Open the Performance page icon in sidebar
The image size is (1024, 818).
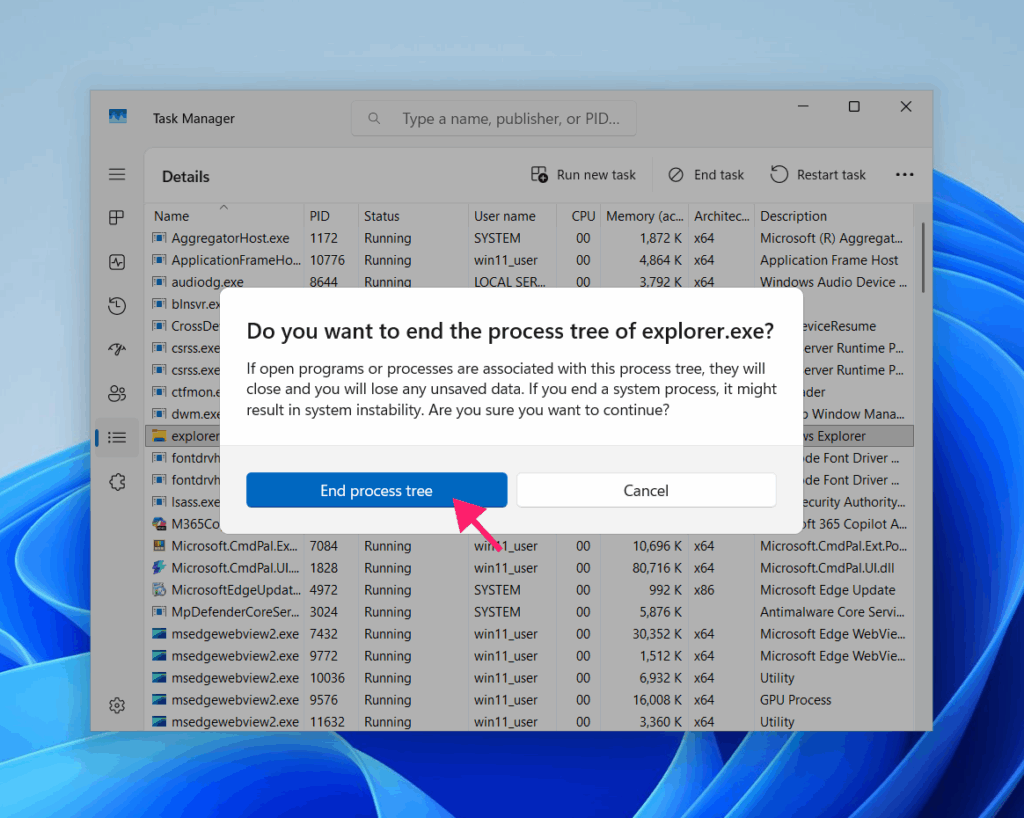pyautogui.click(x=117, y=262)
